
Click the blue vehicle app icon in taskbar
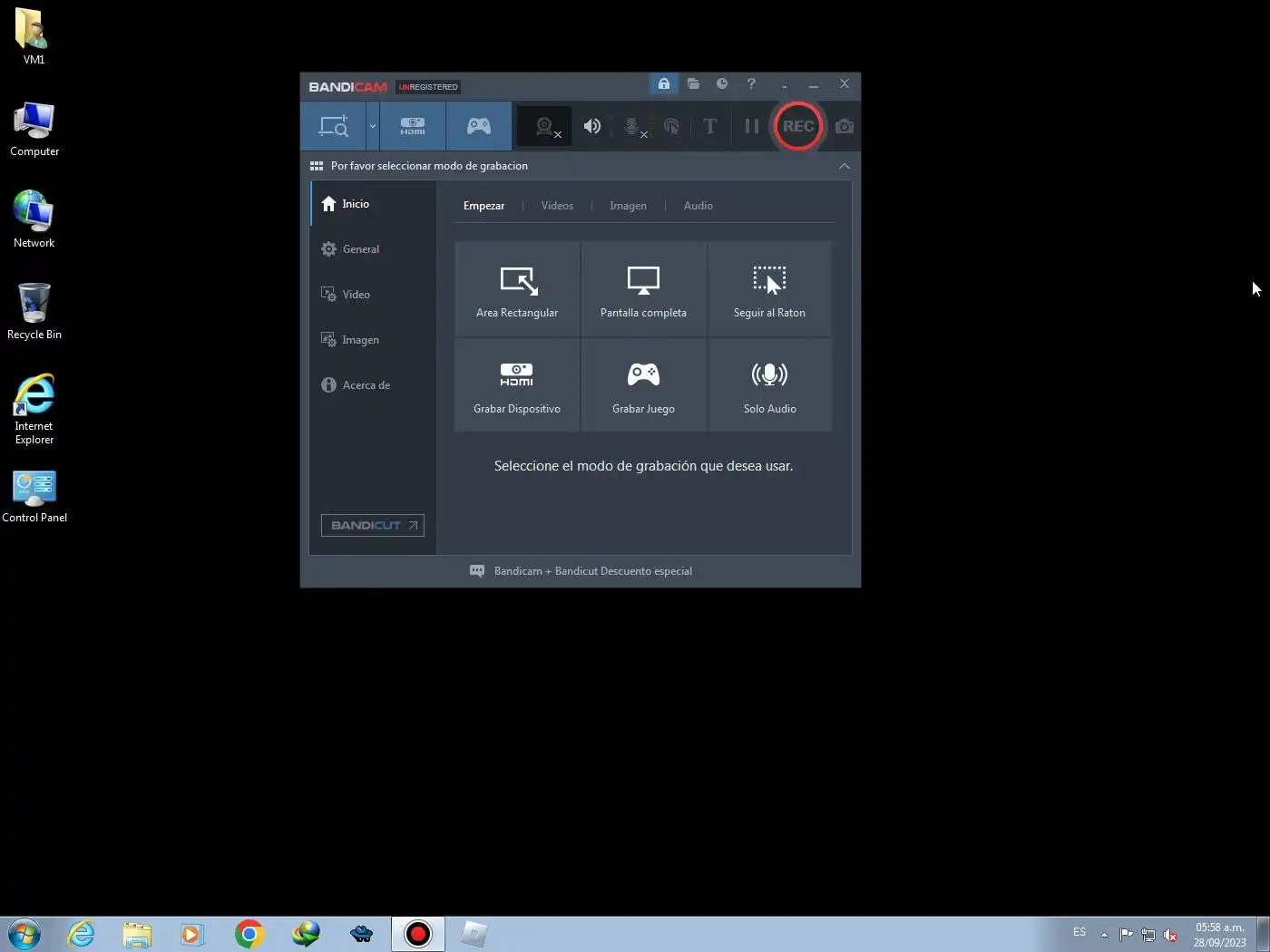(362, 934)
